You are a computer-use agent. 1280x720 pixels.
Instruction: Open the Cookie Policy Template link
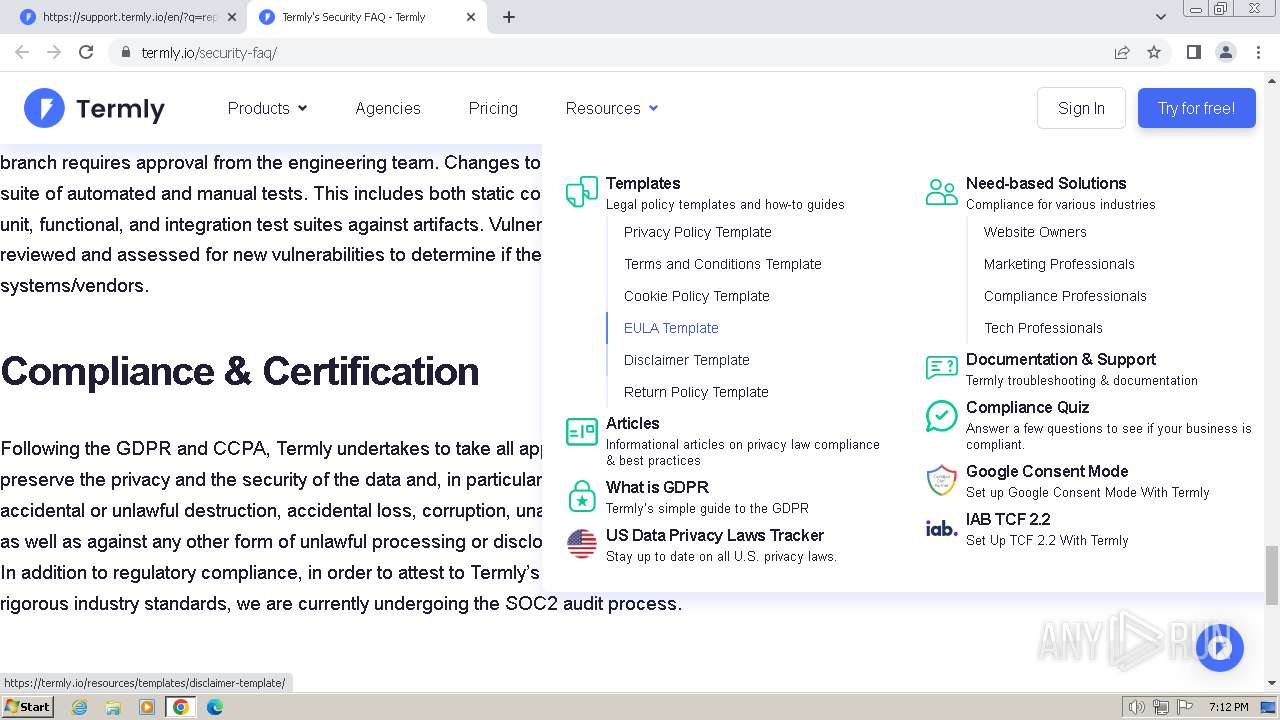pyautogui.click(x=697, y=296)
